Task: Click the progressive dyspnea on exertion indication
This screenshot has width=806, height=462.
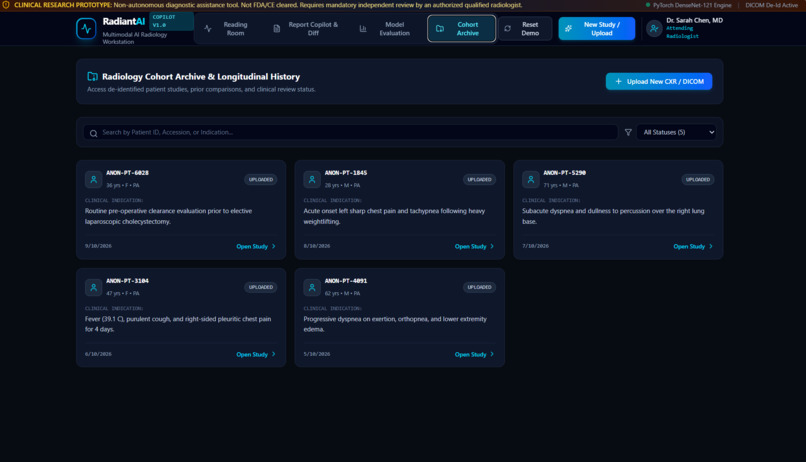Action: click(x=395, y=324)
